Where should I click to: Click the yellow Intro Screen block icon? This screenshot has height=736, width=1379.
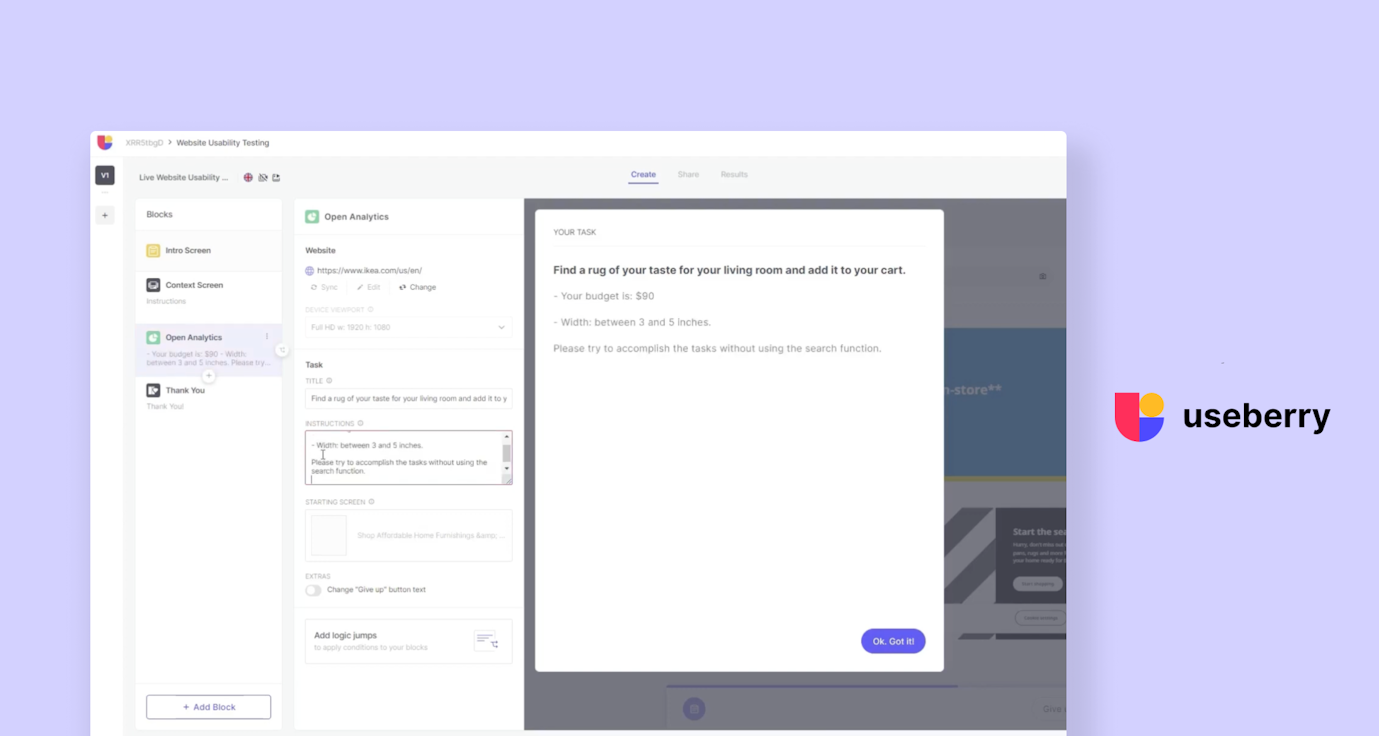click(154, 250)
